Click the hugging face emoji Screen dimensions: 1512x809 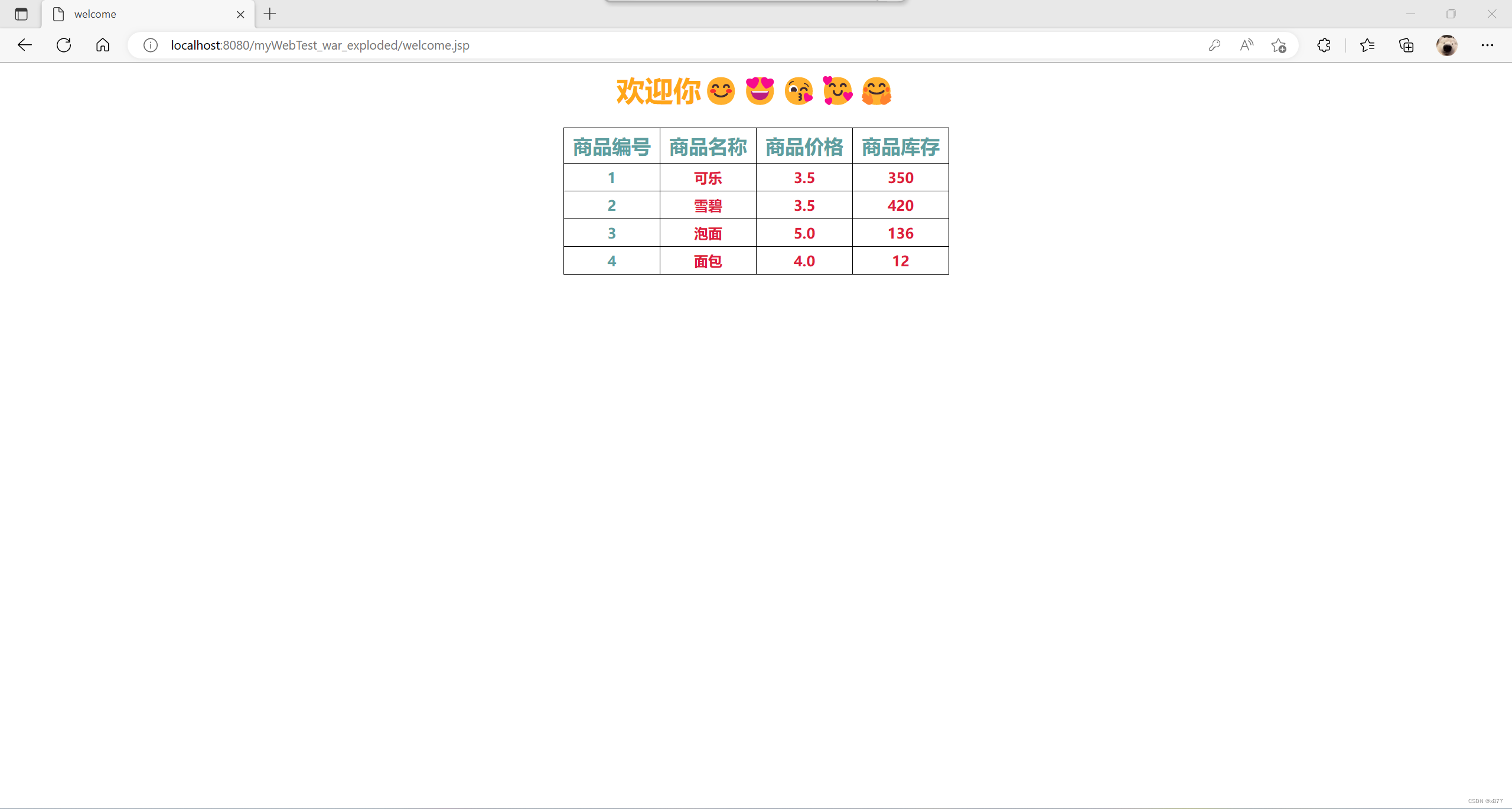(x=876, y=92)
